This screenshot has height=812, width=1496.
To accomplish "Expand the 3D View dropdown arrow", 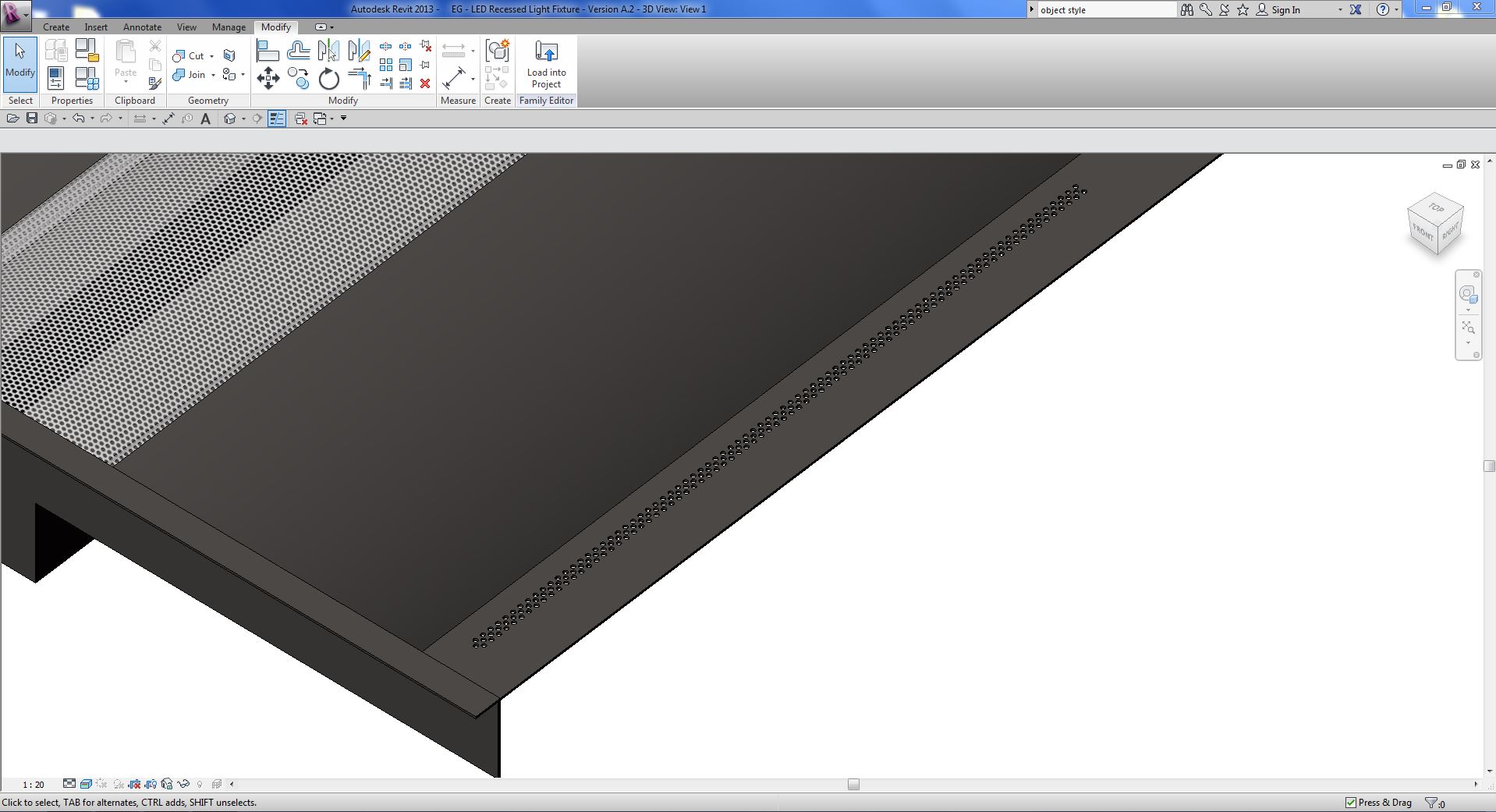I will [243, 119].
